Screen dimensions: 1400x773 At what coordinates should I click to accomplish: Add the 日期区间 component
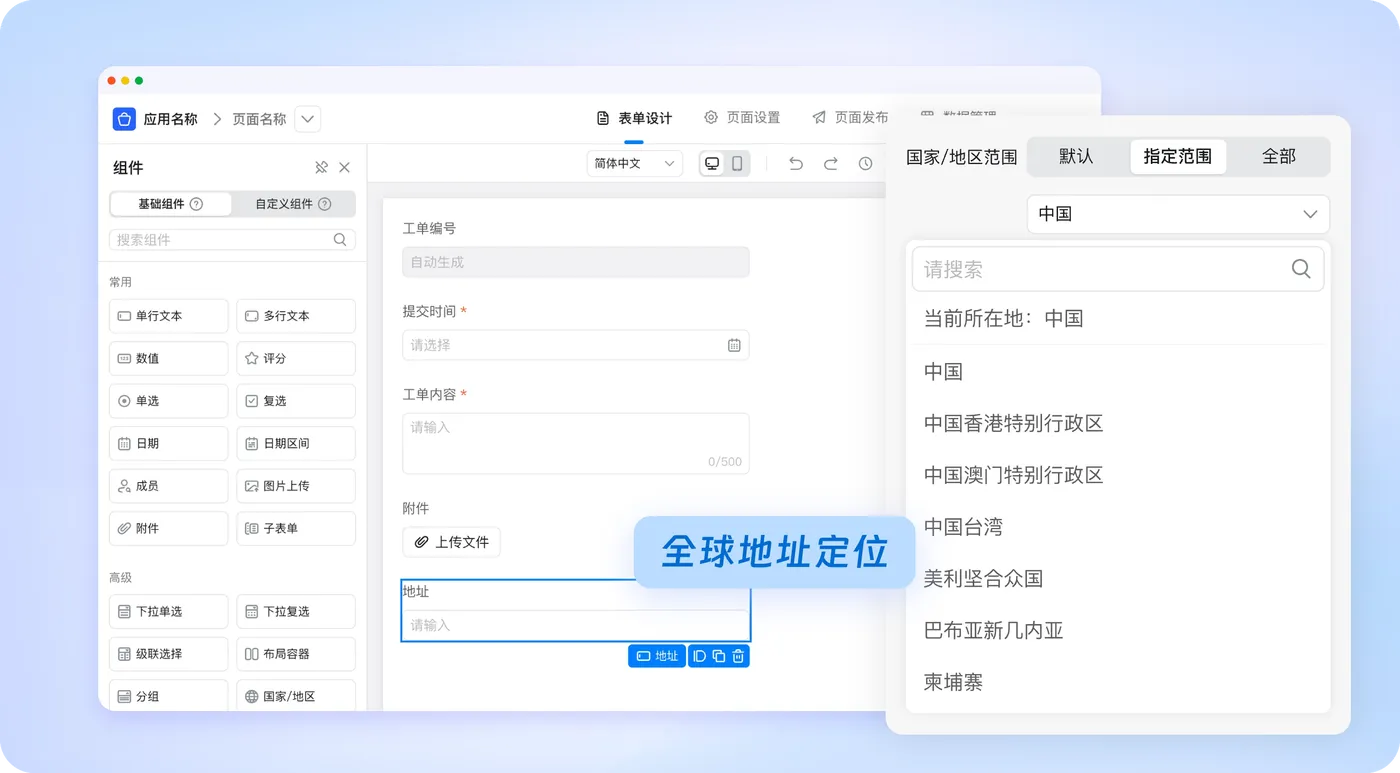click(x=296, y=443)
